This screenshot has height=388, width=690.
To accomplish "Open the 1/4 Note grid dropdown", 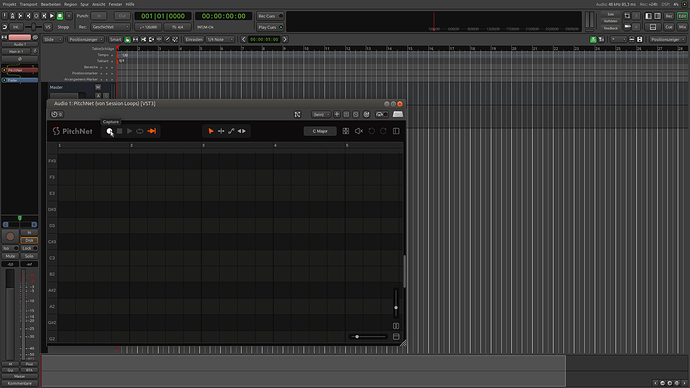I will pos(220,39).
